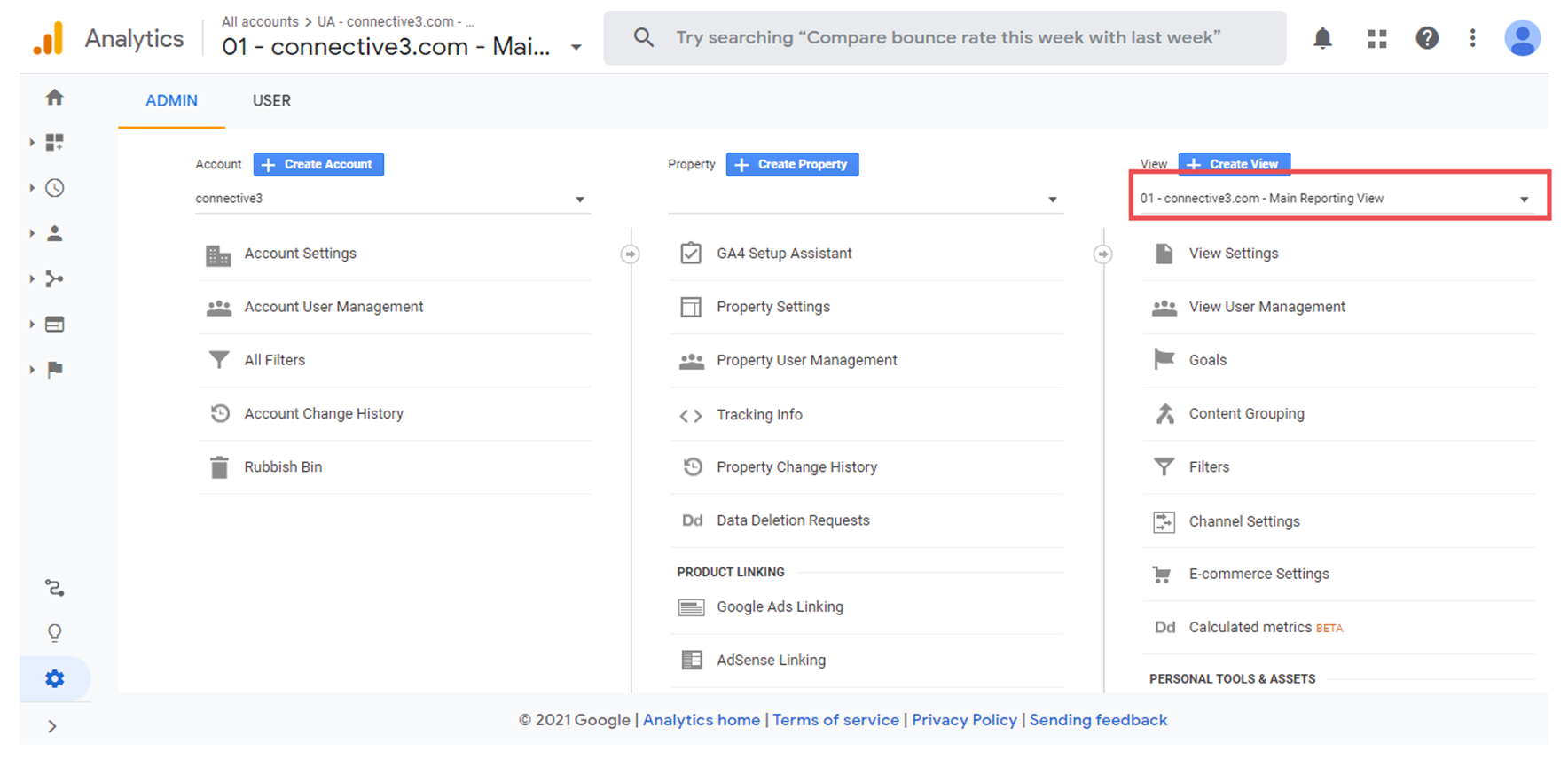
Task: Open Audience person sidebar icon
Action: (55, 233)
